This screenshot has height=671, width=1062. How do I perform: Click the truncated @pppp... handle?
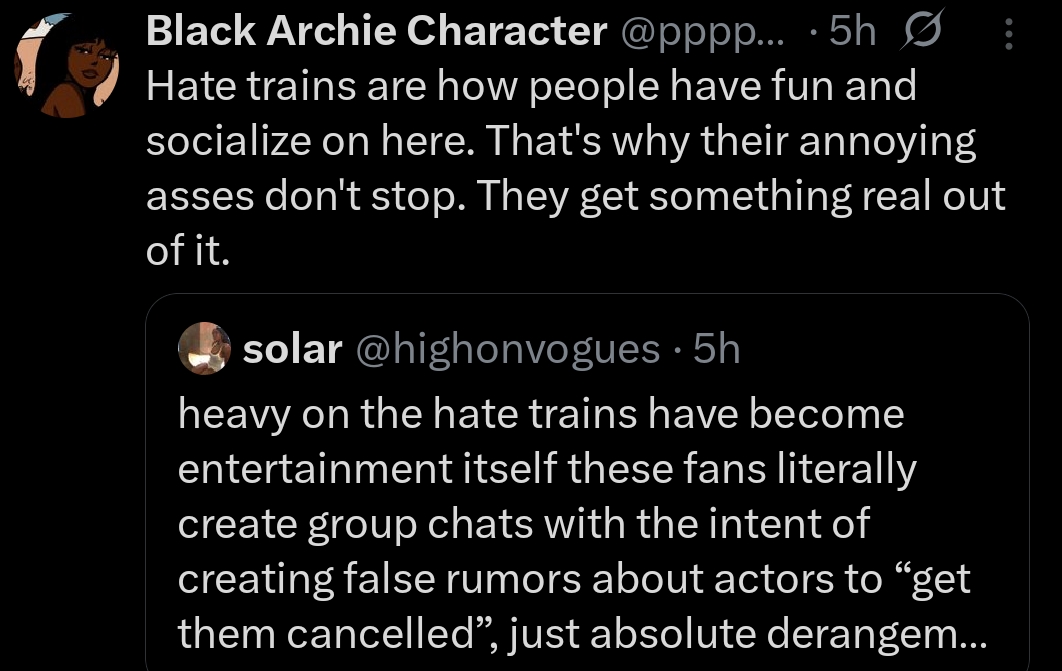click(x=704, y=33)
